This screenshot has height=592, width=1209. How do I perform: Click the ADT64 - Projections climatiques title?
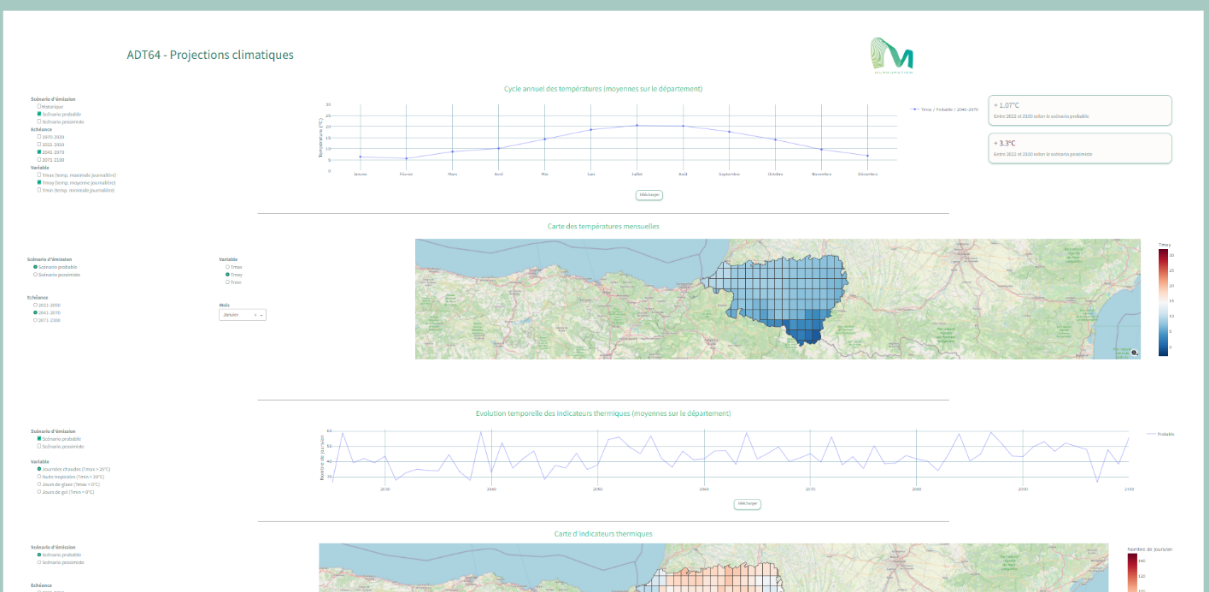point(210,55)
